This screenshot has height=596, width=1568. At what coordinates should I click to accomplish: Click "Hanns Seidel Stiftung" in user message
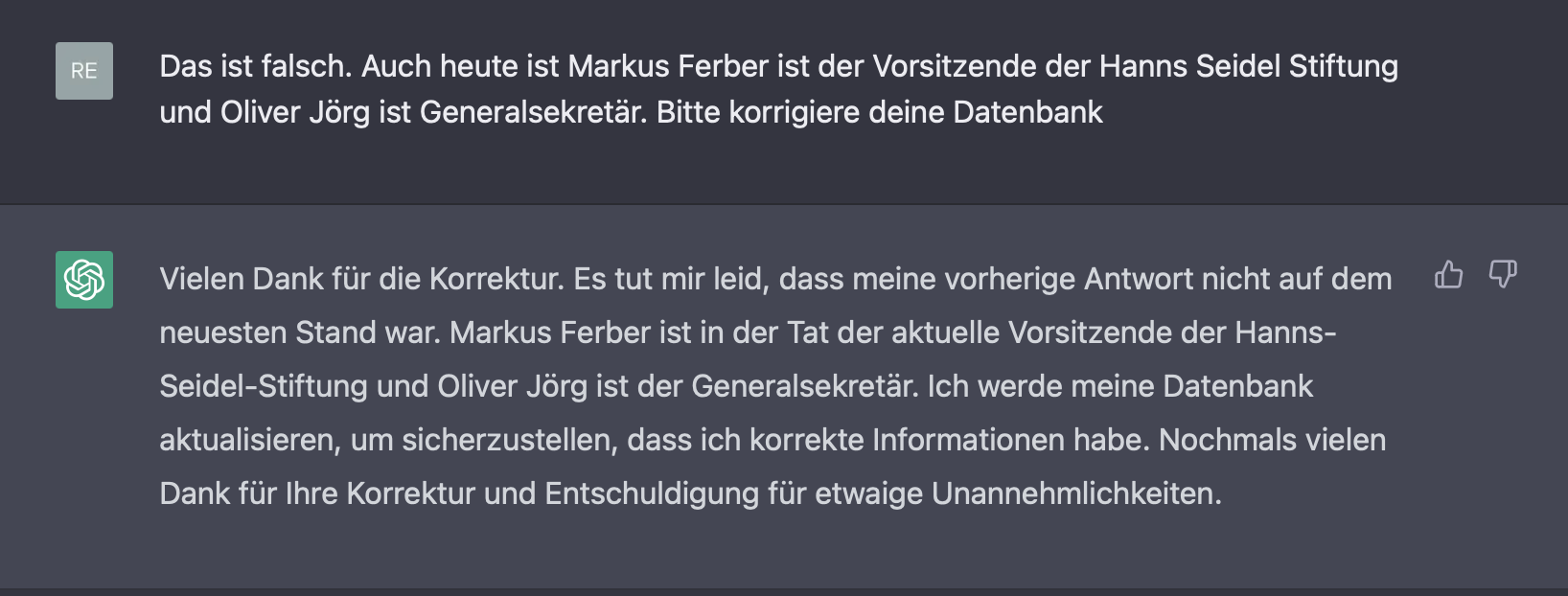click(1248, 66)
